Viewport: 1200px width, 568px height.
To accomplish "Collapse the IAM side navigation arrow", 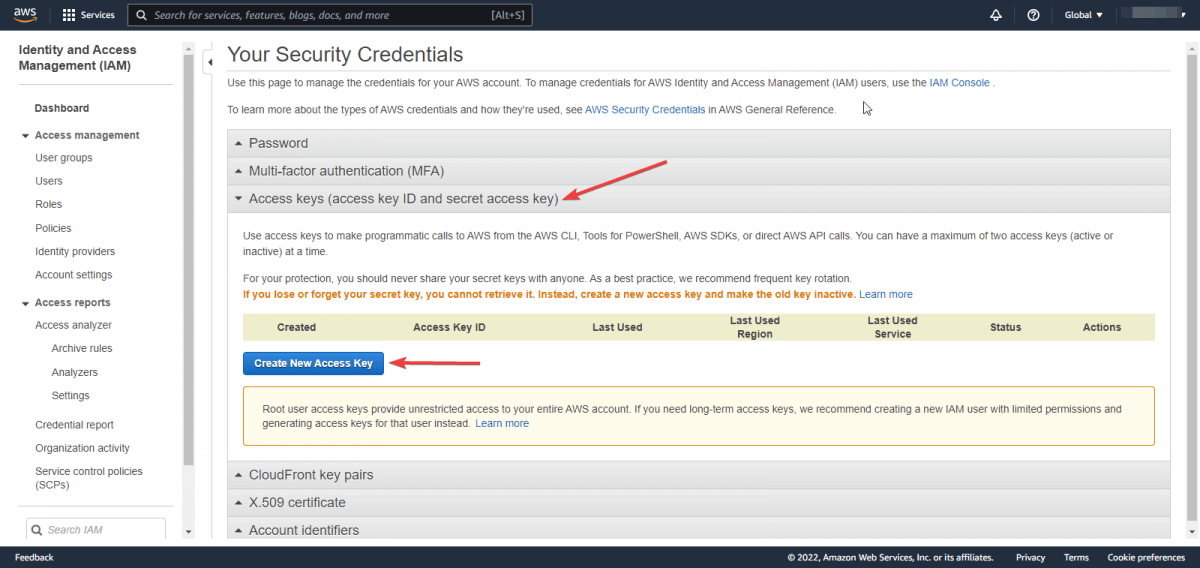I will [x=208, y=63].
